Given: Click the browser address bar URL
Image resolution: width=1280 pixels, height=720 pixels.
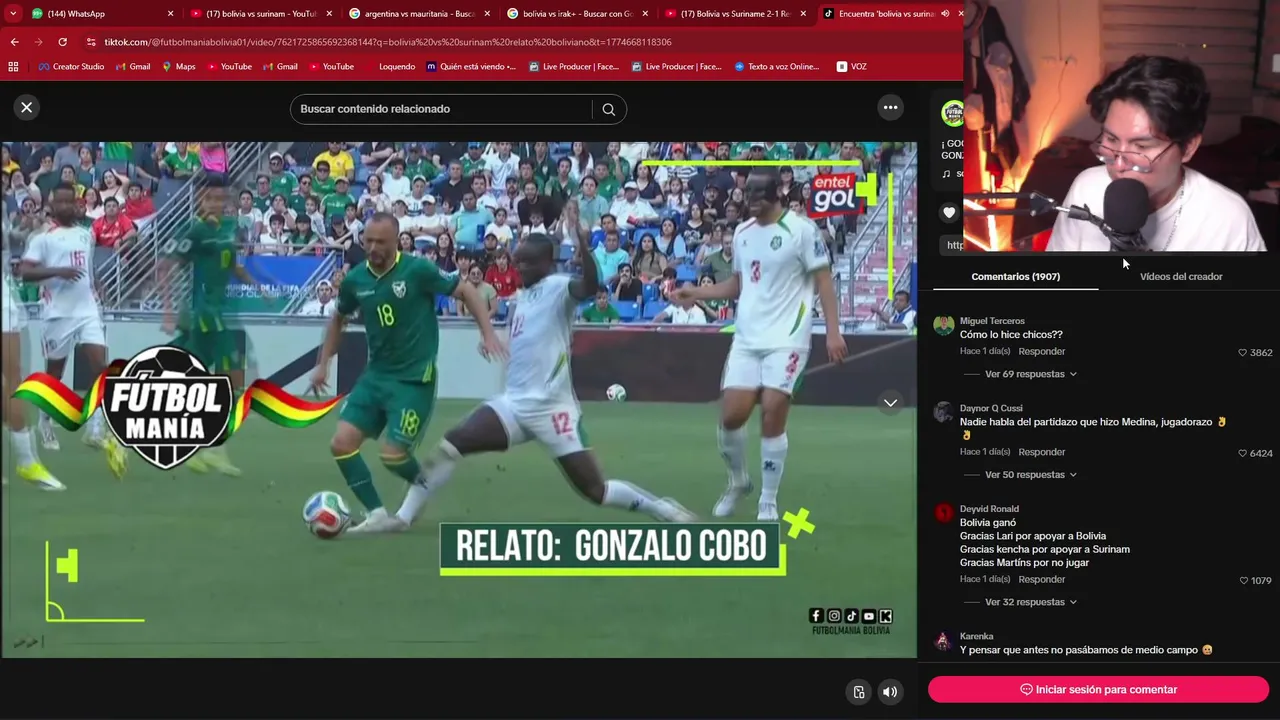Looking at the screenshot, I should click(x=388, y=42).
